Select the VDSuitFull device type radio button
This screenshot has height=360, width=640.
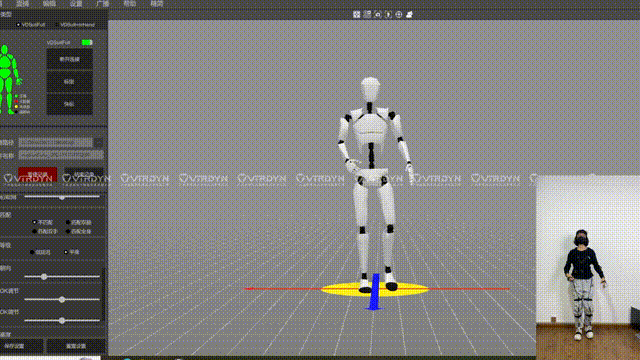18,25
